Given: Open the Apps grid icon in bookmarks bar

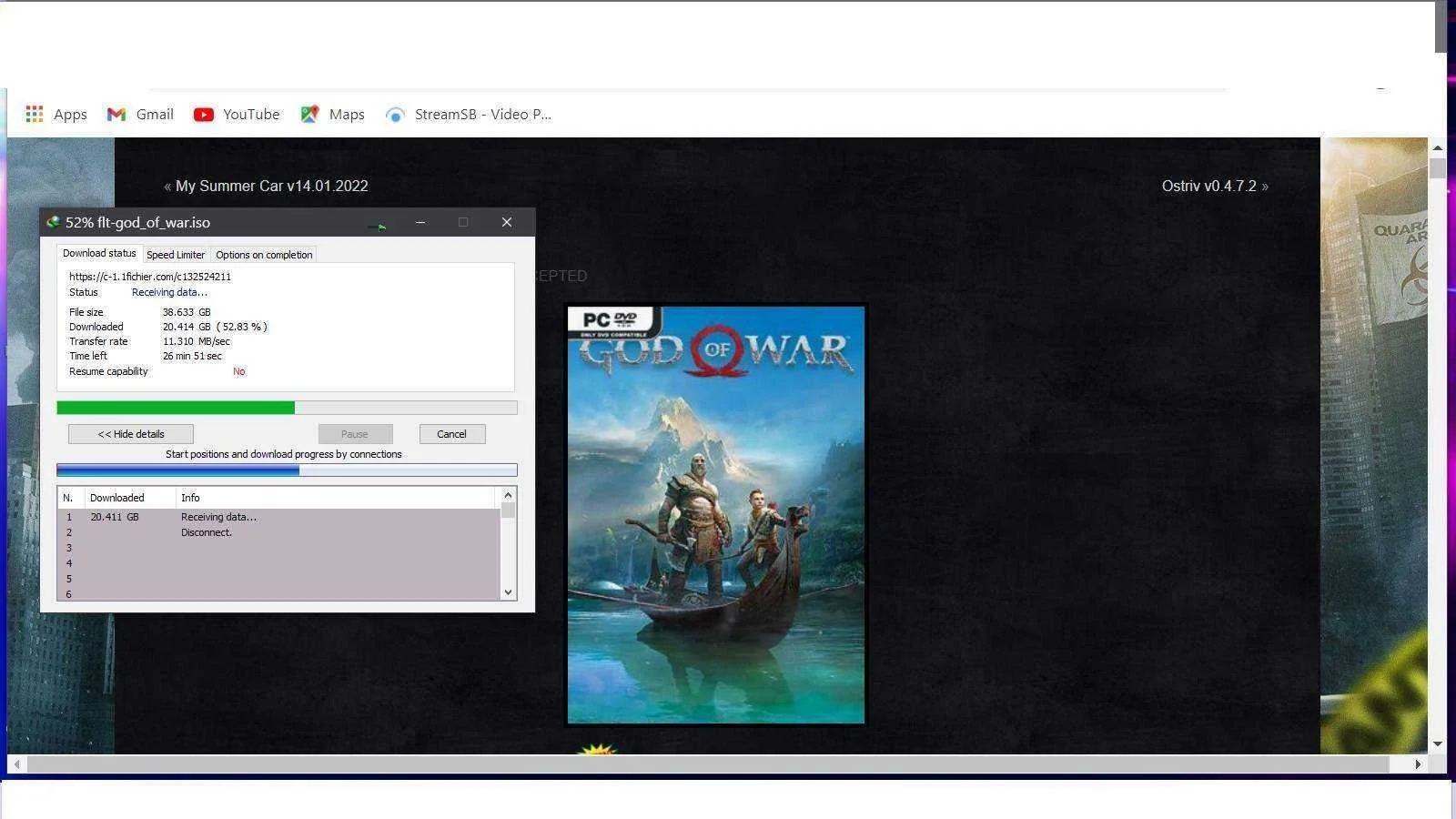Looking at the screenshot, I should tap(35, 114).
